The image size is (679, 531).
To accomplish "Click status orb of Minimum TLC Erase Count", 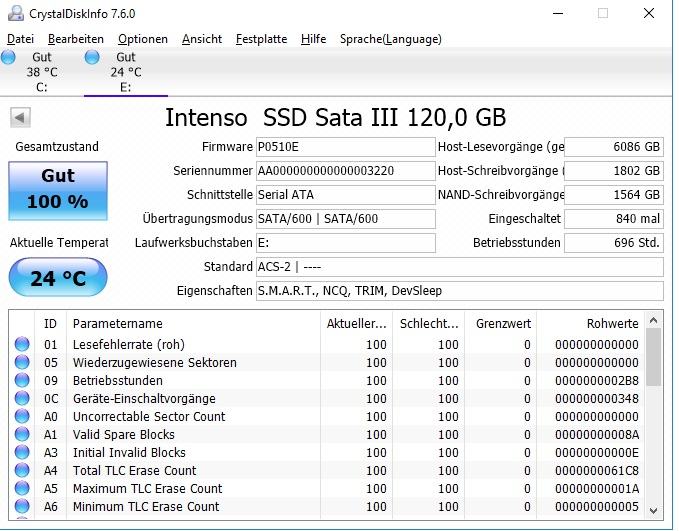I will pos(22,506).
